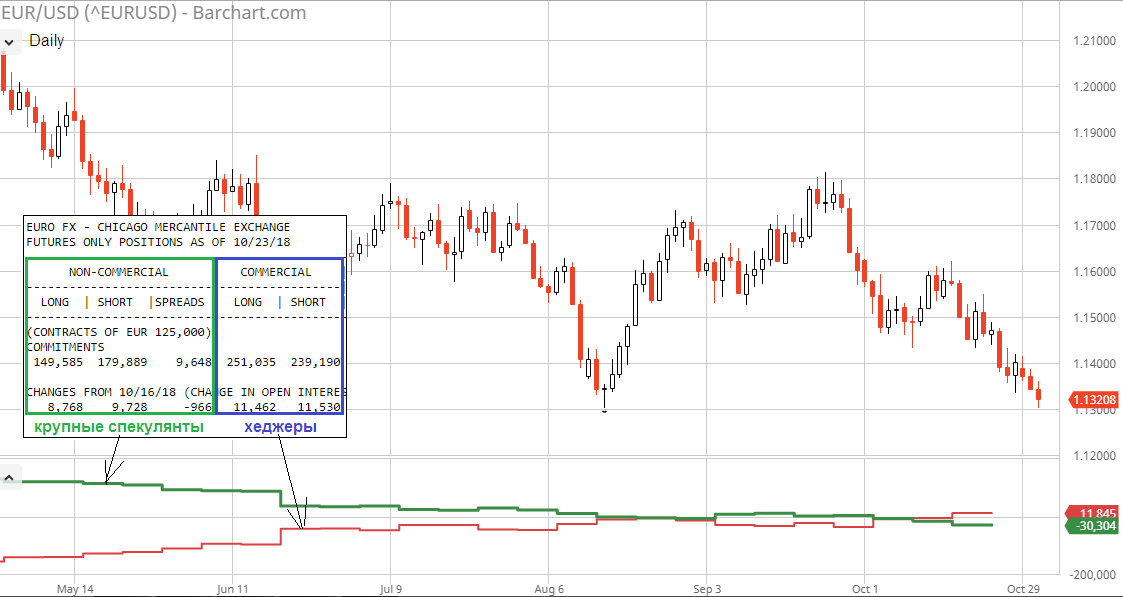Image resolution: width=1123 pixels, height=597 pixels.
Task: Select the NON-COMMERCIAL column header
Action: pos(118,272)
